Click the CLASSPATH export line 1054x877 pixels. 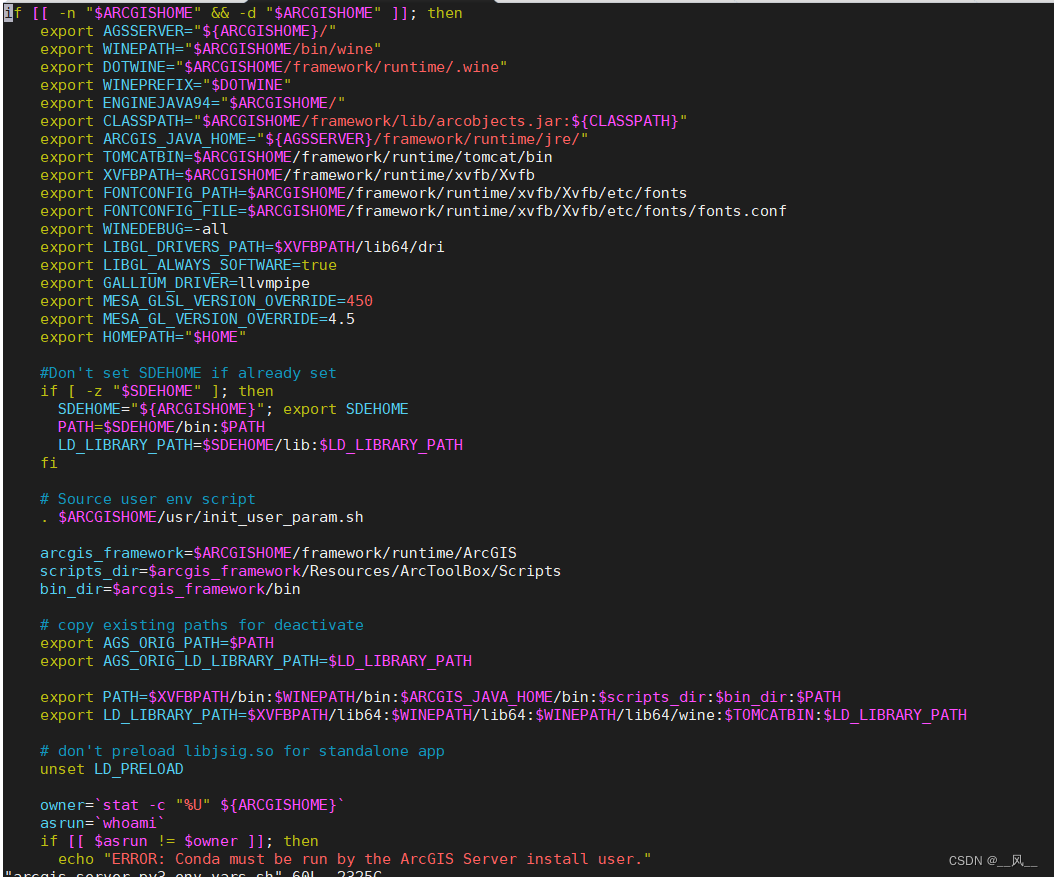coord(363,122)
